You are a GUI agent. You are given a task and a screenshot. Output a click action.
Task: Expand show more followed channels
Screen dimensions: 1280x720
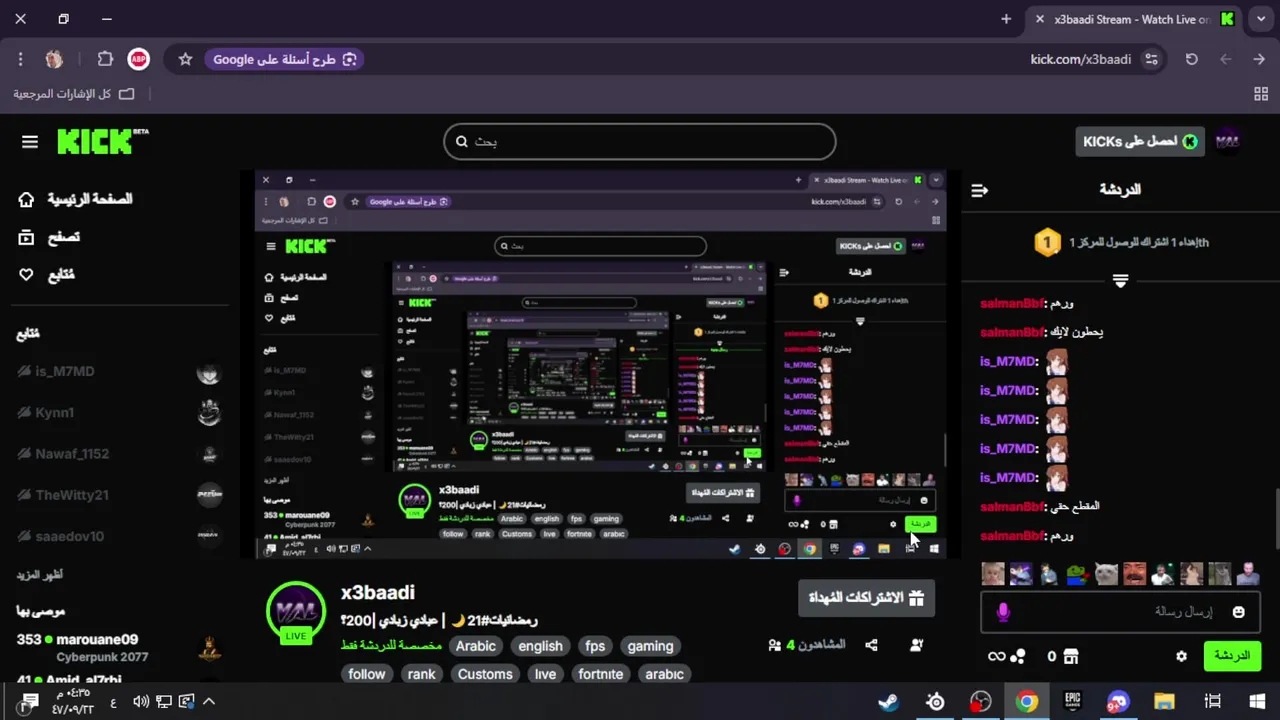(39, 574)
